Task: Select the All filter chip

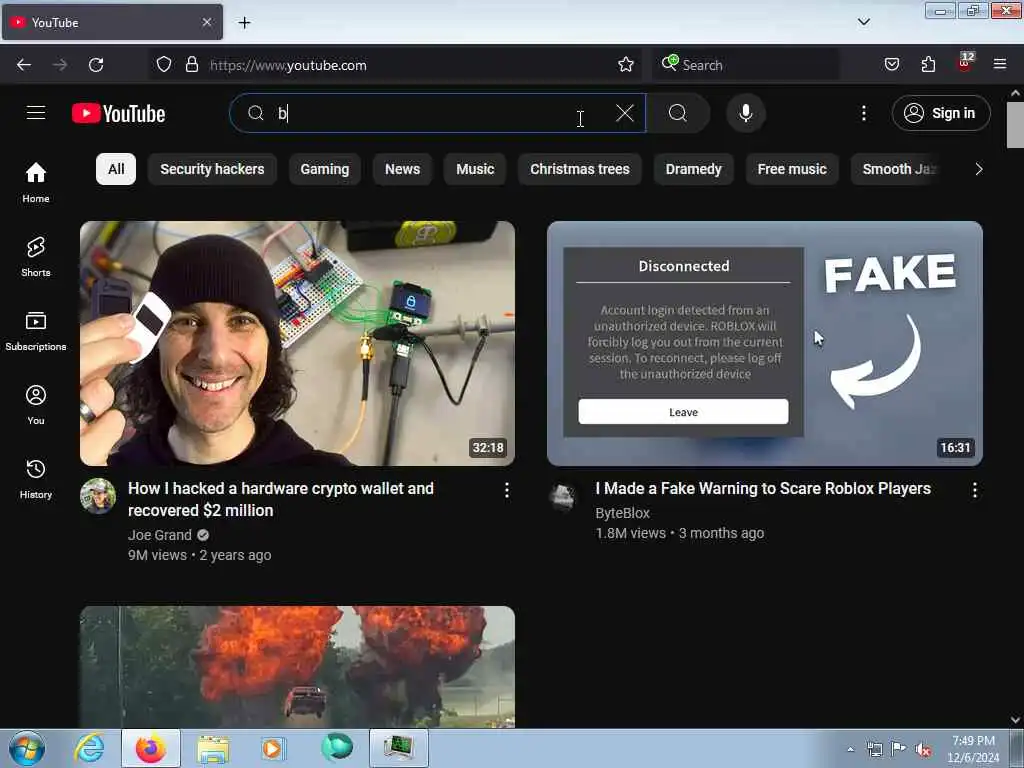Action: click(x=116, y=169)
